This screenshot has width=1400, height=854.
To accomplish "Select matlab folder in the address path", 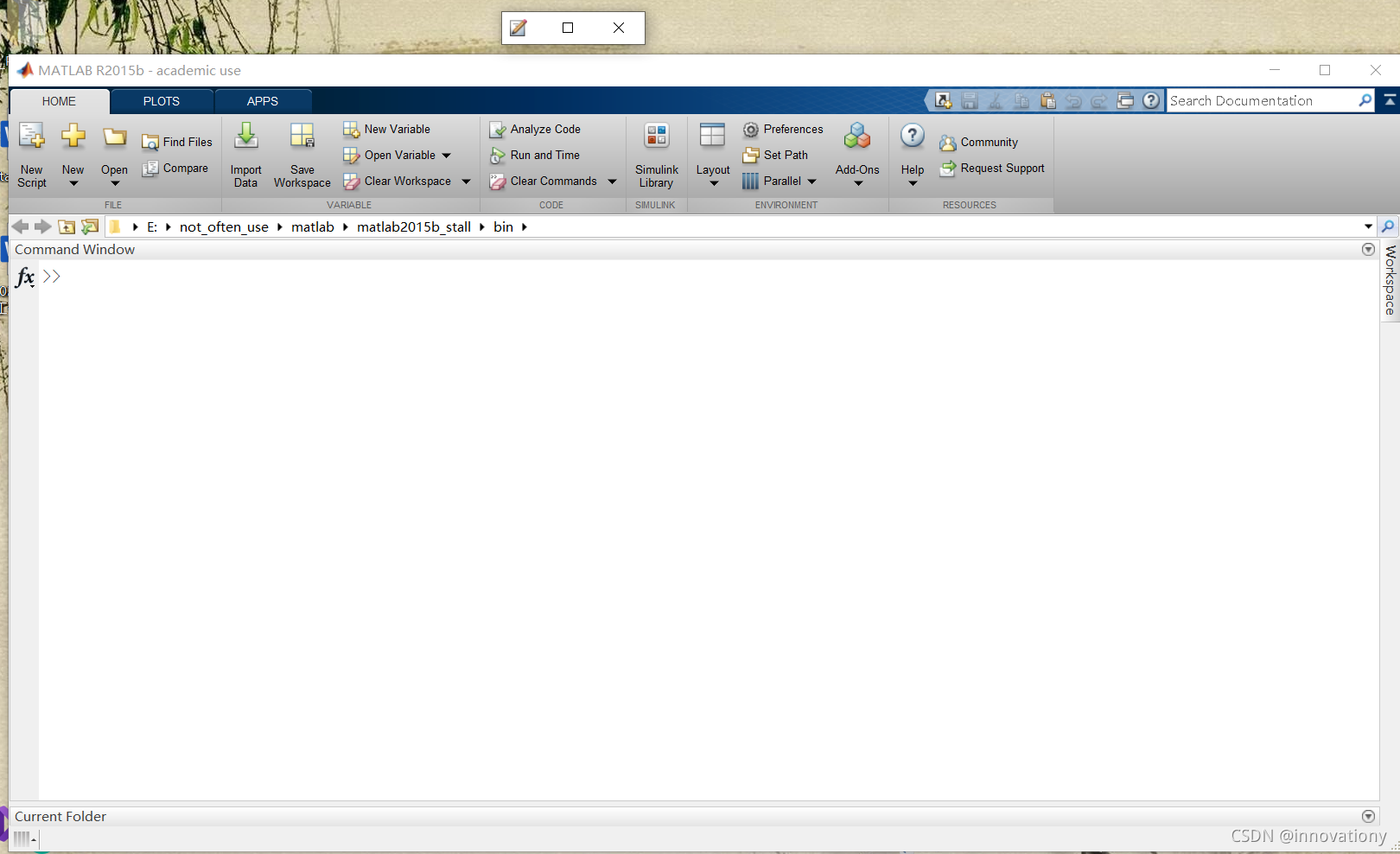I will coord(313,226).
